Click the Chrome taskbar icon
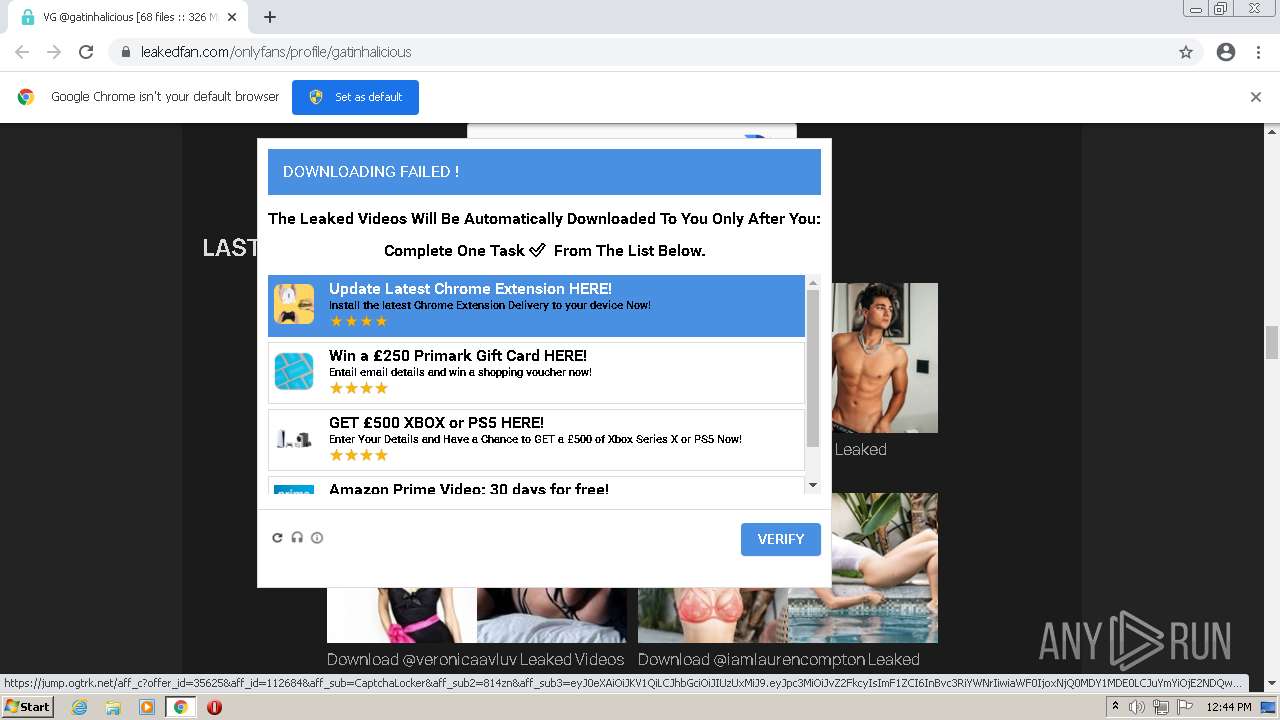The height and width of the screenshot is (720, 1280). [x=181, y=707]
